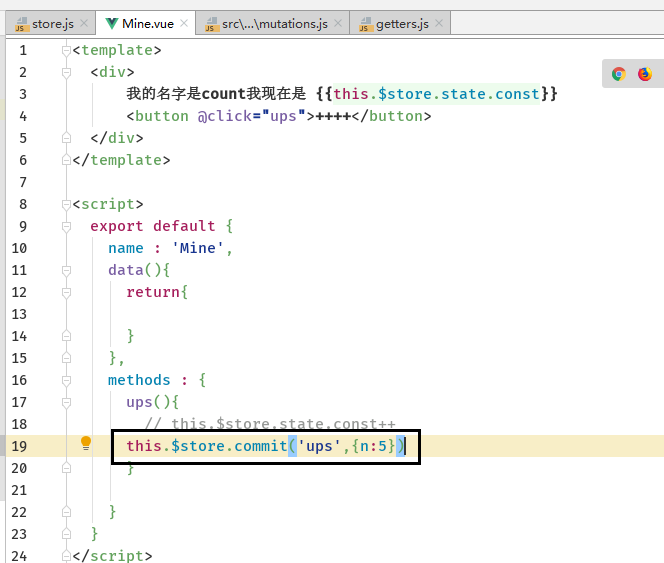Close the getters.js tab
Image resolution: width=664 pixels, height=563 pixels.
pyautogui.click(x=439, y=23)
